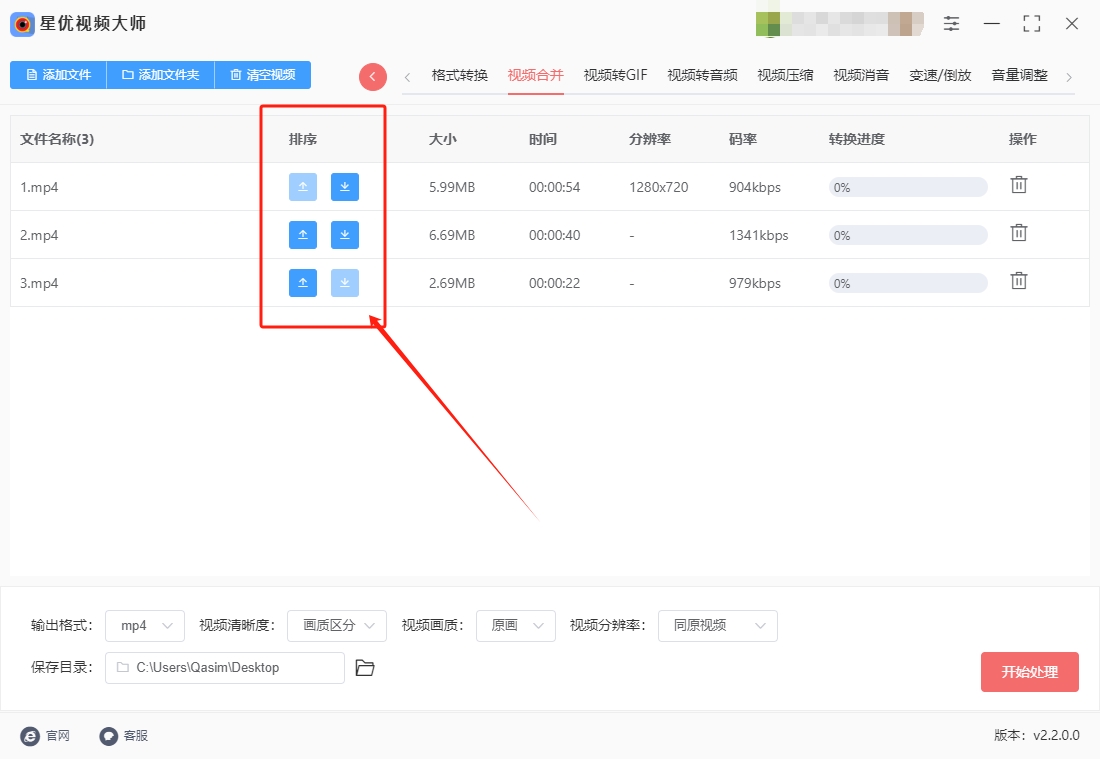The width and height of the screenshot is (1100, 760).
Task: Open the 视频转GIF tab
Action: click(x=615, y=75)
